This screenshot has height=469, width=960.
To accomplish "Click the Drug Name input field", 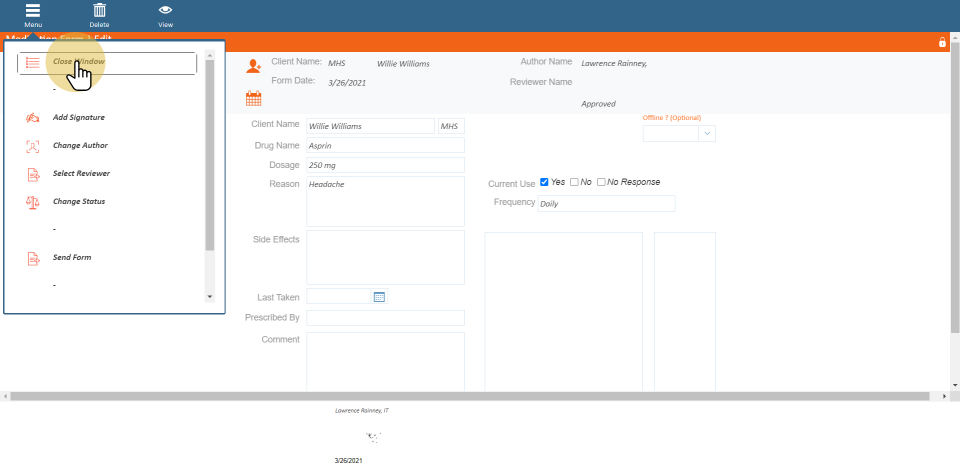I will pos(385,146).
